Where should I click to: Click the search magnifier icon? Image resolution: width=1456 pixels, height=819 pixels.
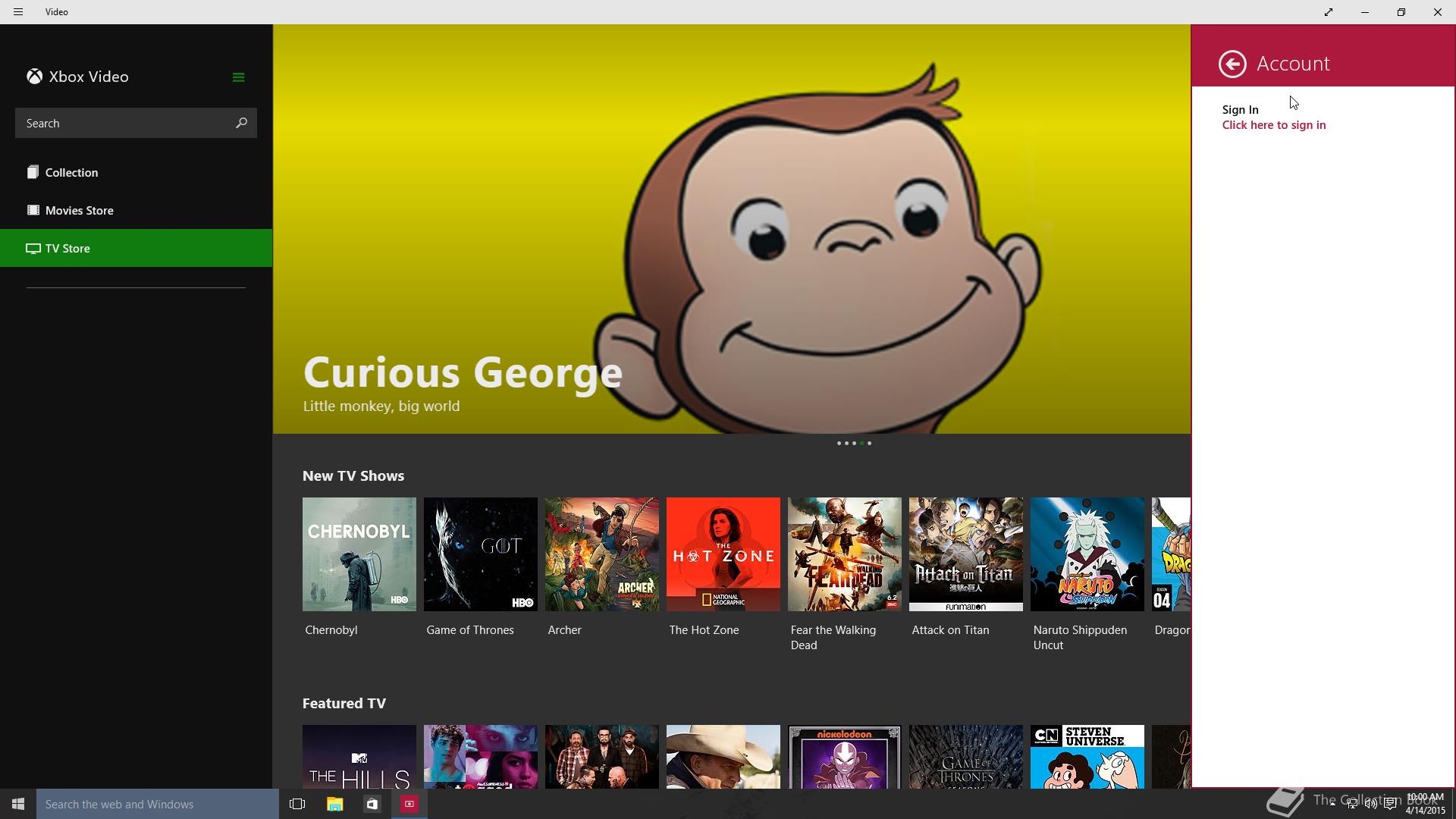click(241, 123)
